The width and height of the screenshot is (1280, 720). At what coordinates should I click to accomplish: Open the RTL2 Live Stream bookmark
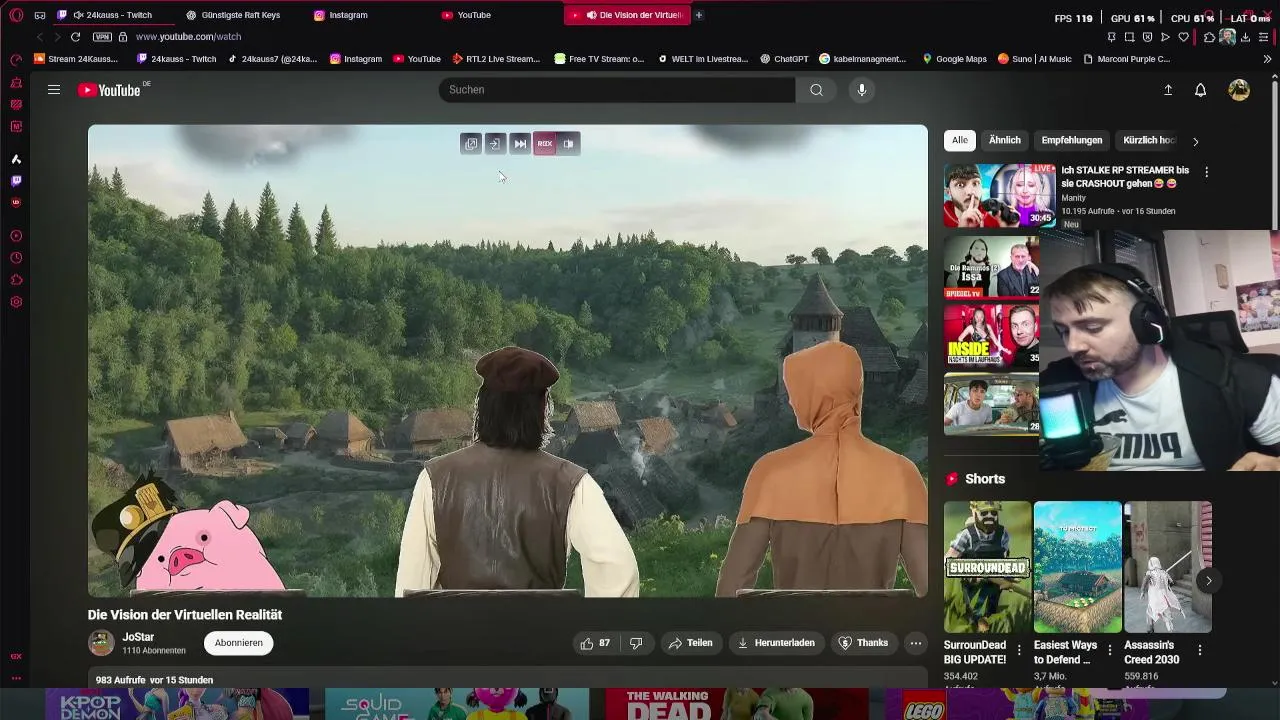pyautogui.click(x=496, y=59)
